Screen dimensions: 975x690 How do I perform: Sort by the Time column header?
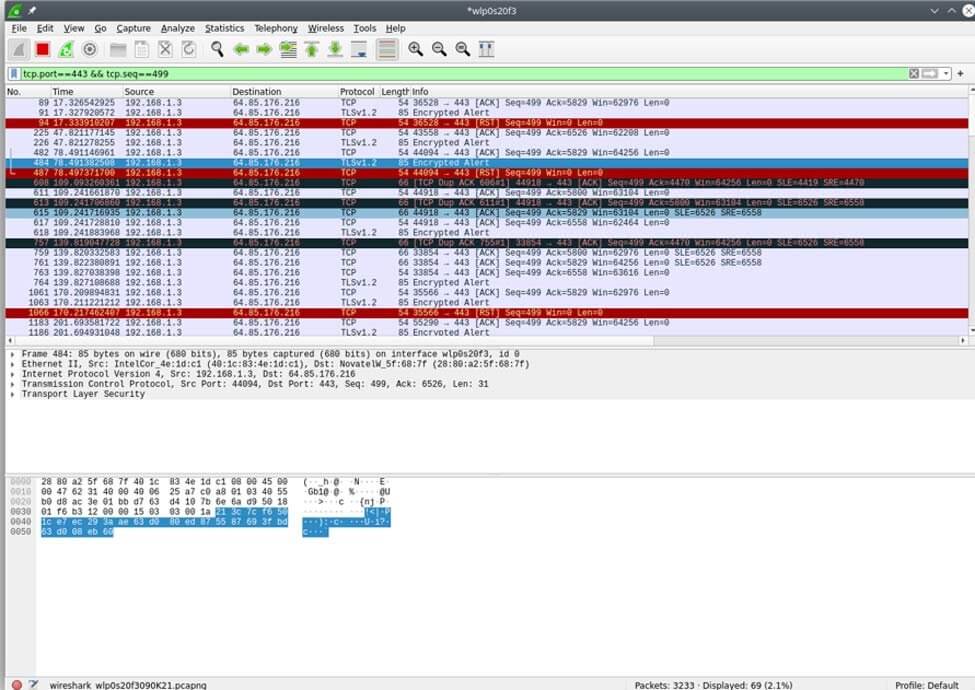(86, 91)
